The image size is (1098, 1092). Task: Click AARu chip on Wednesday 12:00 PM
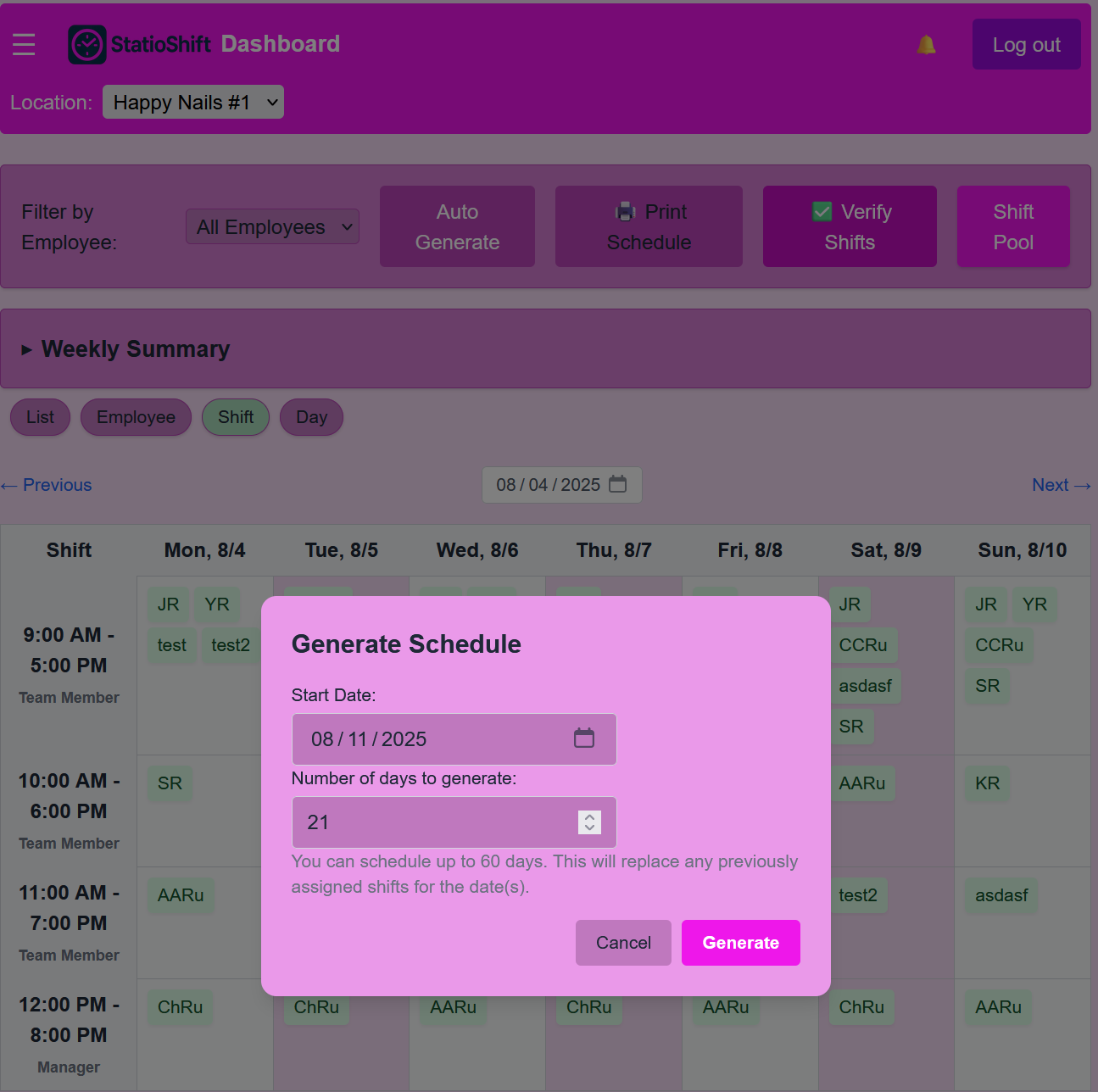453,1007
